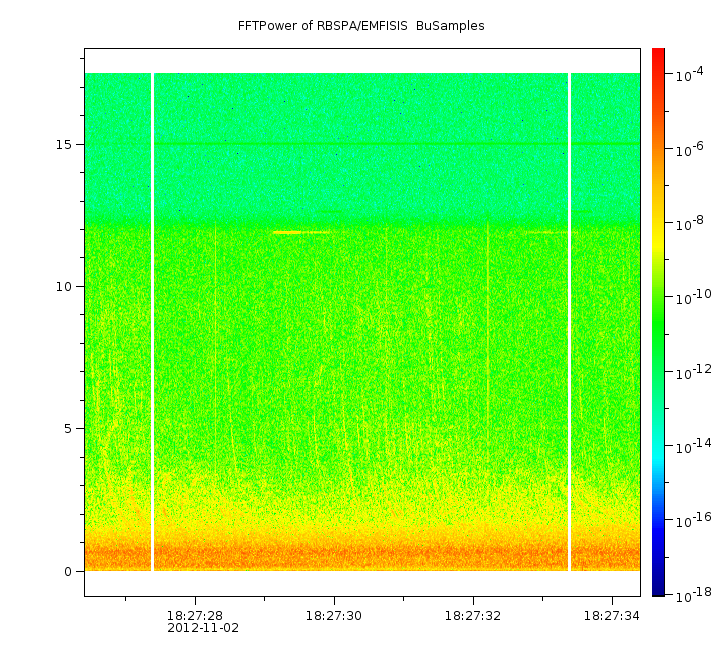Click the colorbar label 10^-10
This screenshot has width=724, height=656.
694,297
